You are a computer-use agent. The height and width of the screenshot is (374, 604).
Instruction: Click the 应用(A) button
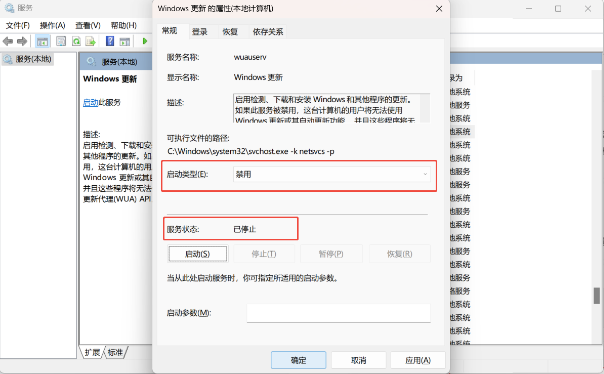point(418,360)
